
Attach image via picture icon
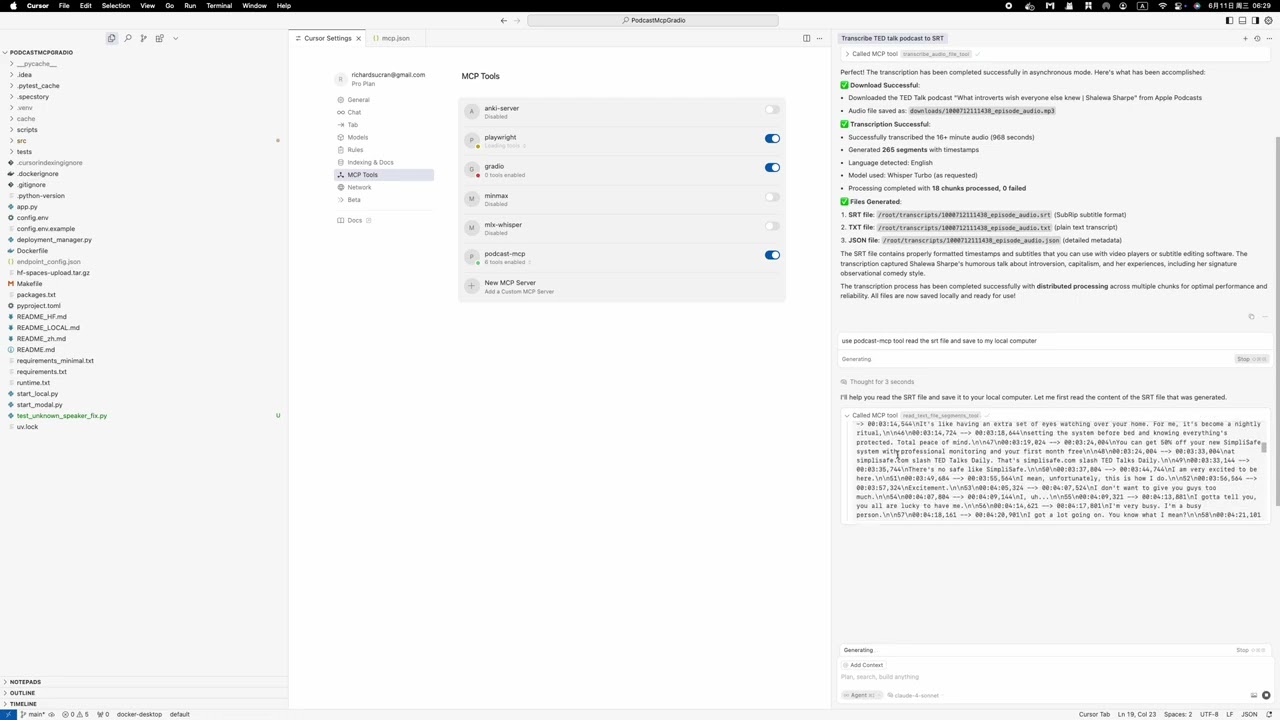point(1254,695)
